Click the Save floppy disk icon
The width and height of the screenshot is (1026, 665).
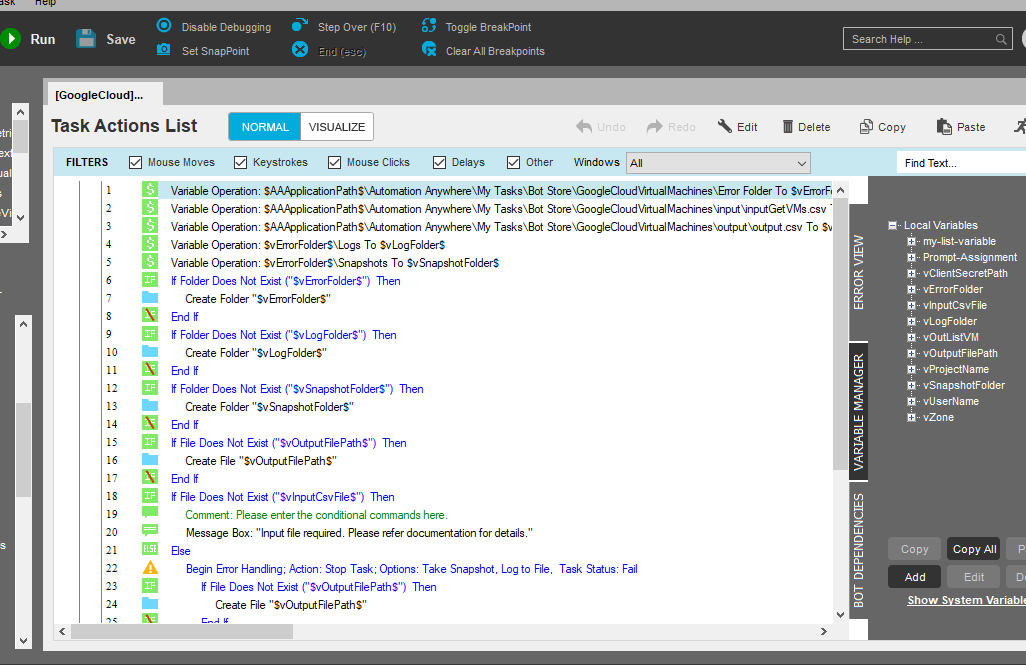86,39
